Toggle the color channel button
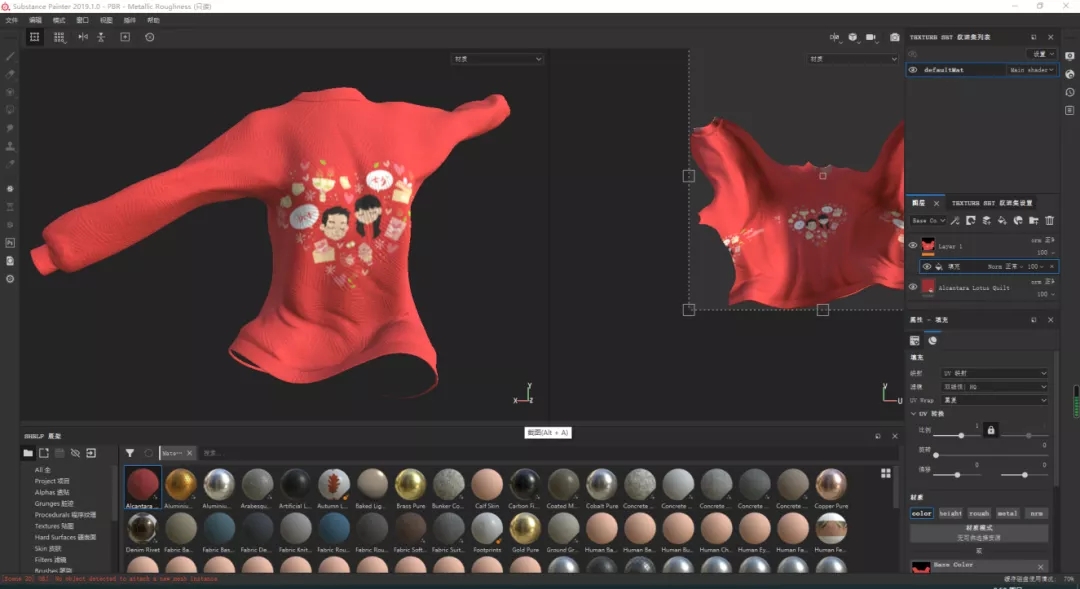This screenshot has height=589, width=1080. click(x=922, y=513)
